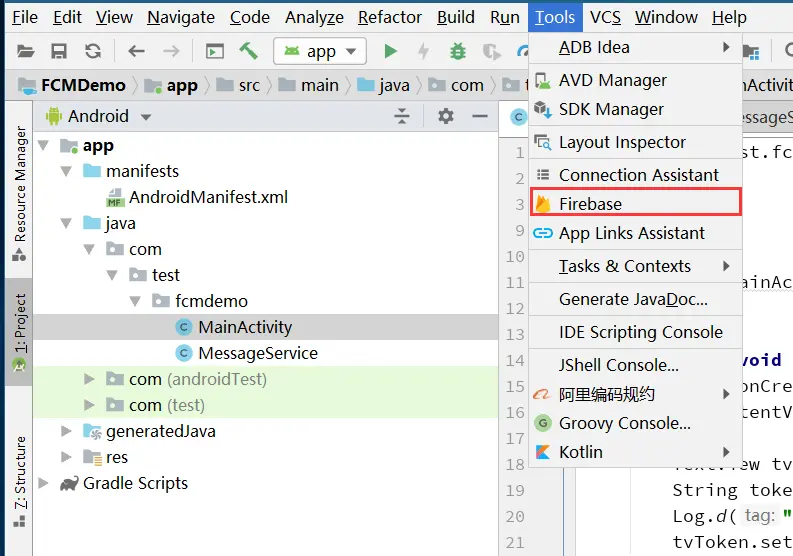793x556 pixels.
Task: Open the Refactor menu
Action: pyautogui.click(x=389, y=17)
